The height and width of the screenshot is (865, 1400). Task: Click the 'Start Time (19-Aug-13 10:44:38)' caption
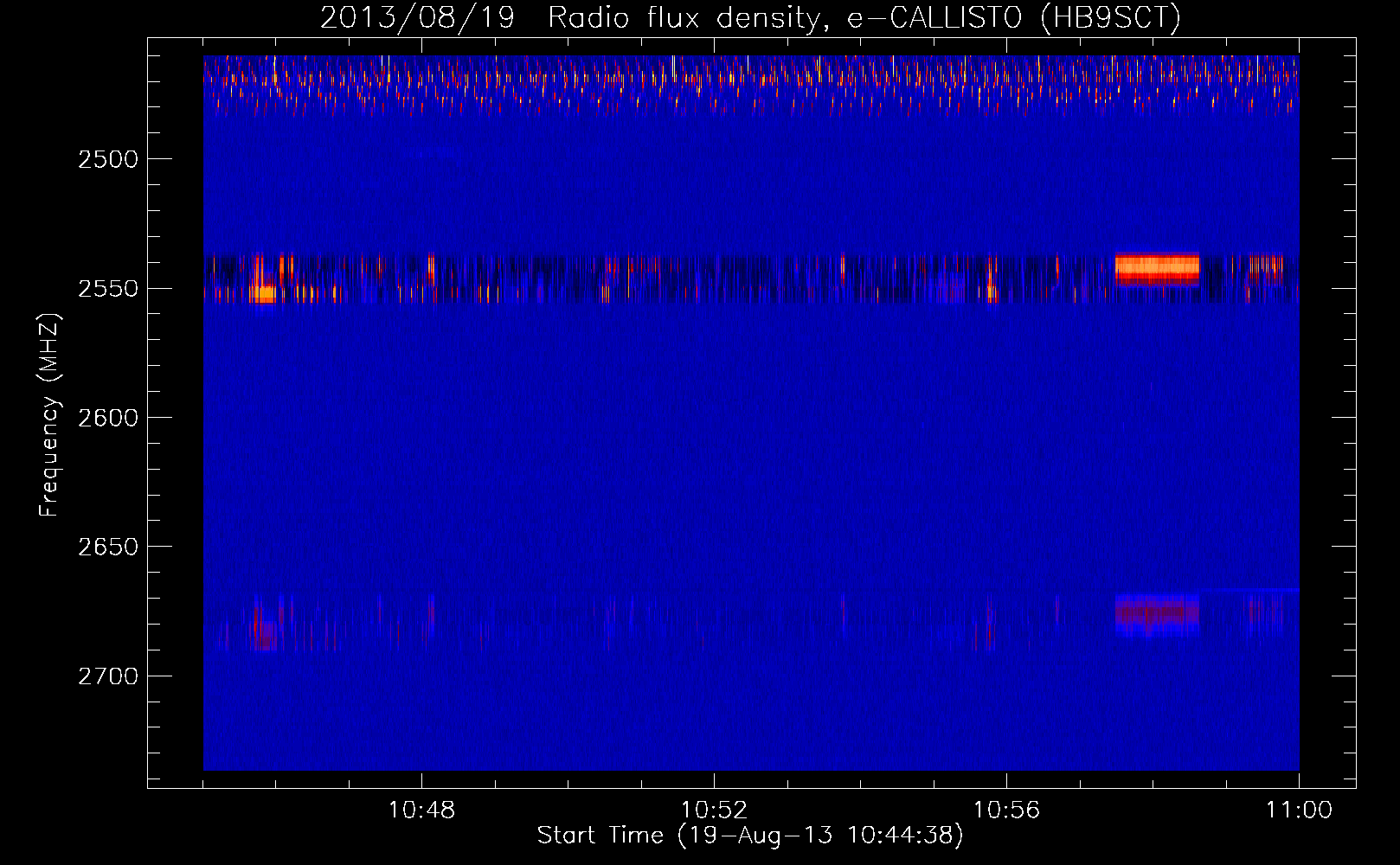(x=750, y=835)
